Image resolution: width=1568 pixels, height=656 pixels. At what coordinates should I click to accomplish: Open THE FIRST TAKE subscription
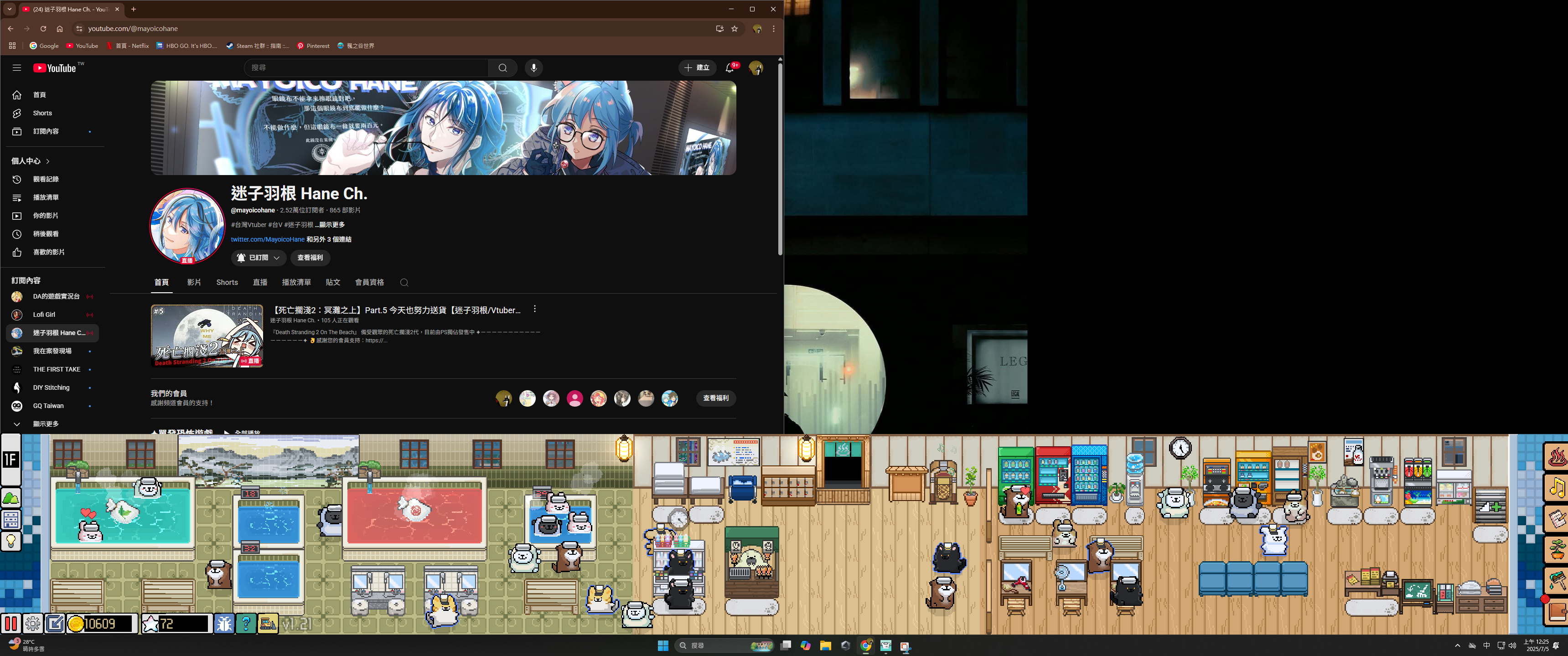pos(53,369)
